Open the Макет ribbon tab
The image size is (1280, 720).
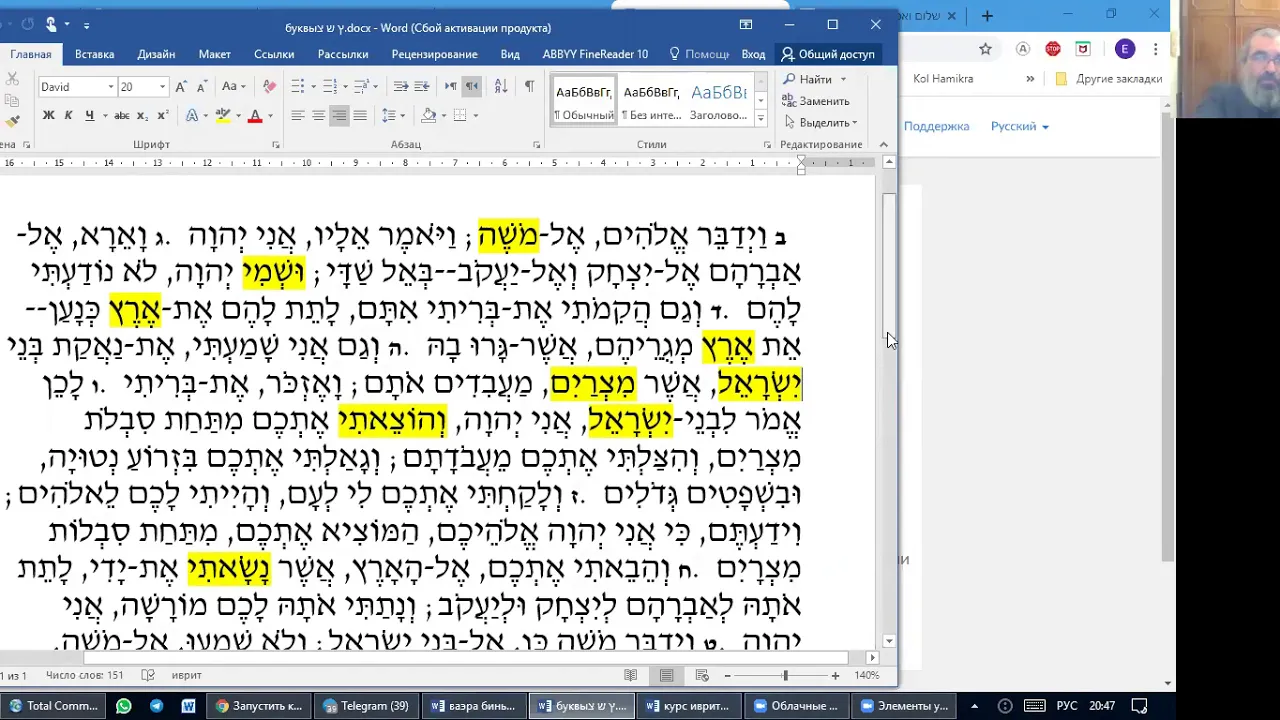(214, 54)
